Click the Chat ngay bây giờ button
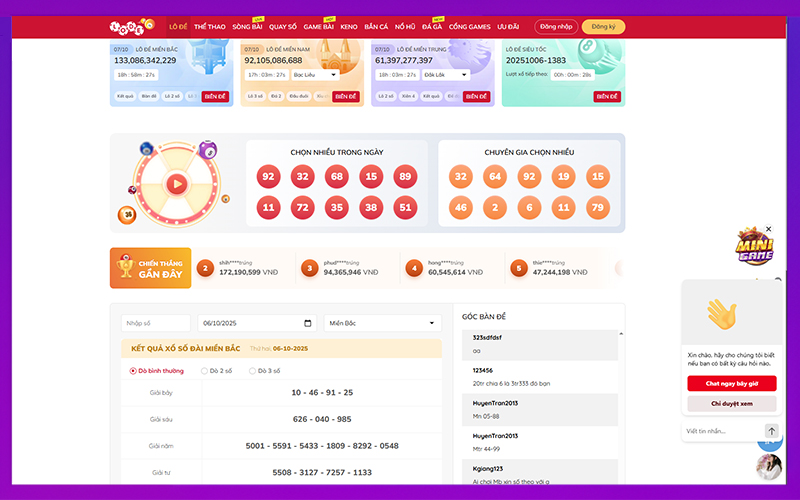The image size is (800, 500). (731, 383)
